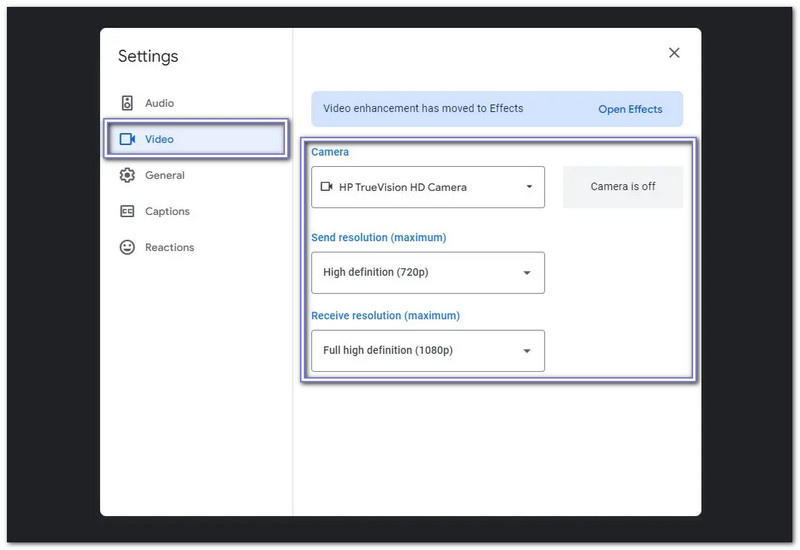
Task: Click the 'Video enhancement has moved' banner text
Action: click(x=423, y=108)
